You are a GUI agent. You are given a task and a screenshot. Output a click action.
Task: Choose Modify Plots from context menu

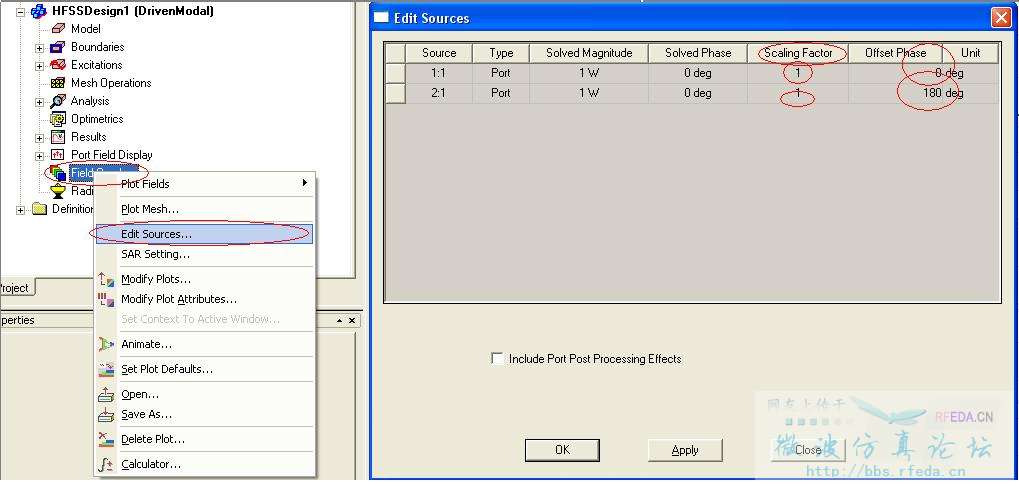(204, 279)
